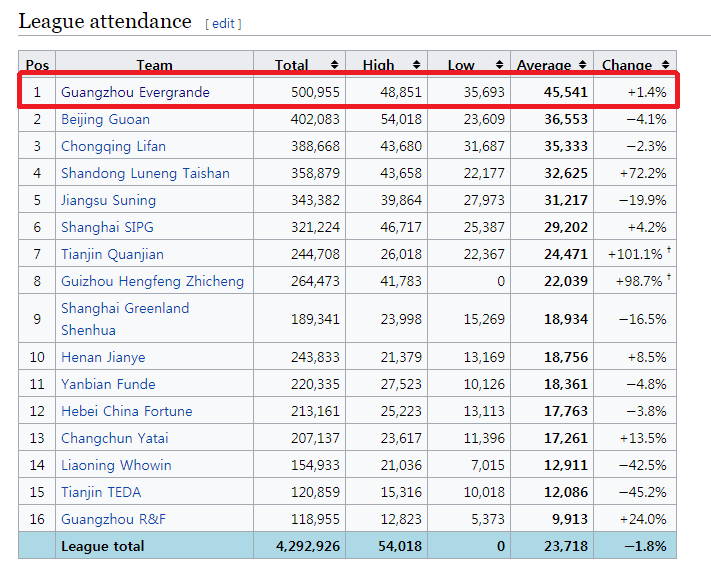This screenshot has width=711, height=571.
Task: Go to Chongqing Lifan team page
Action: 112,146
